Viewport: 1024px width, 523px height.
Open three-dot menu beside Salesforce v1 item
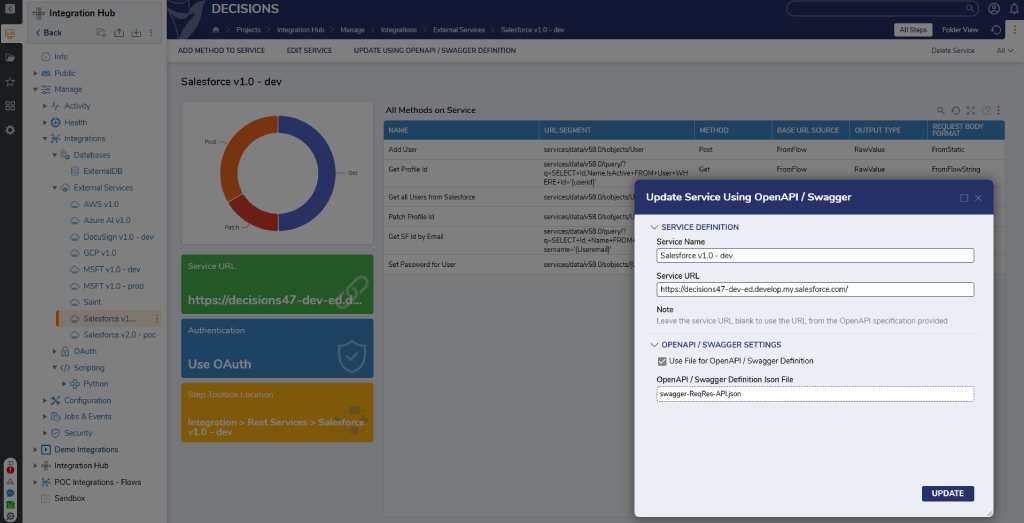(x=157, y=319)
